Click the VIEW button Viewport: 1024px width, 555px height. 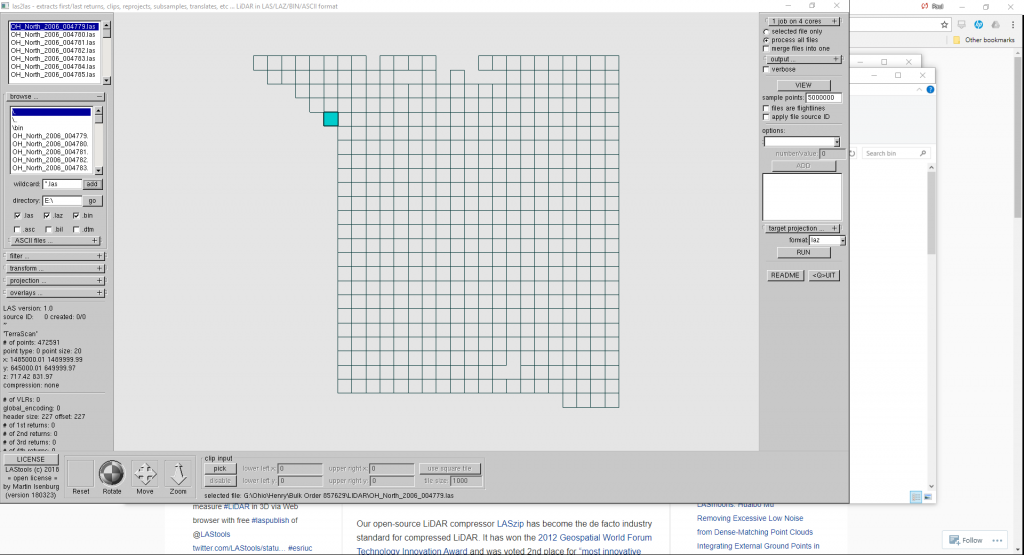[803, 86]
